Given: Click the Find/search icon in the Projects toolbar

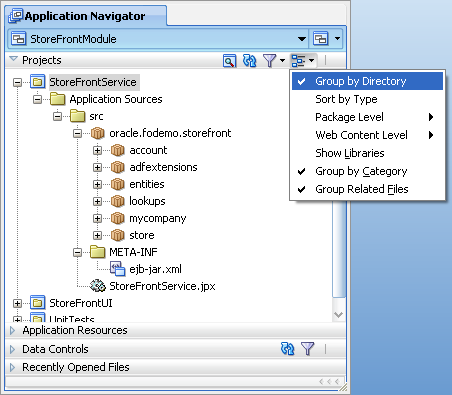Looking at the screenshot, I should pos(229,61).
